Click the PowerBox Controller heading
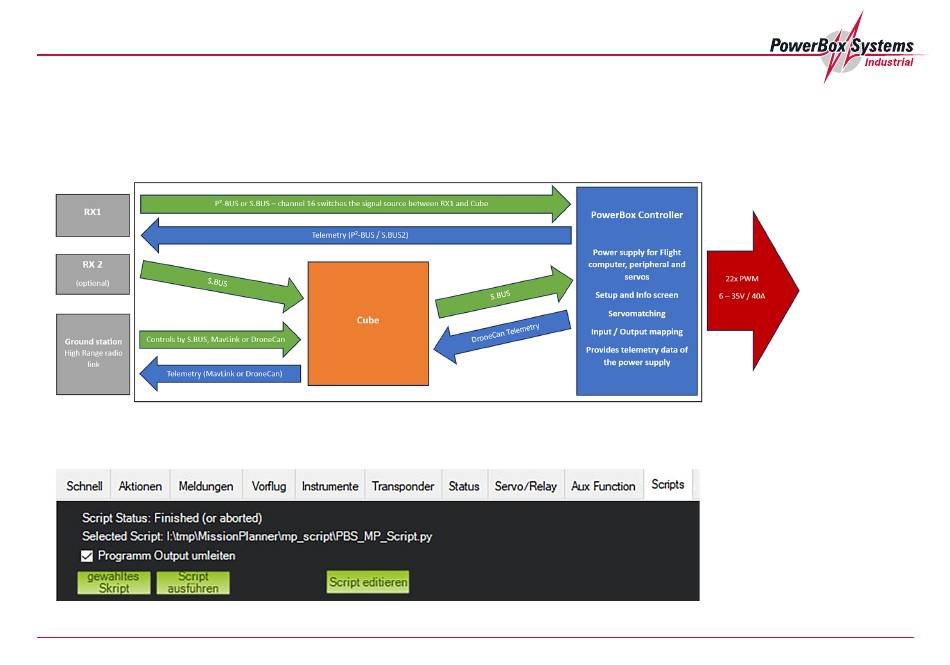 pos(637,214)
